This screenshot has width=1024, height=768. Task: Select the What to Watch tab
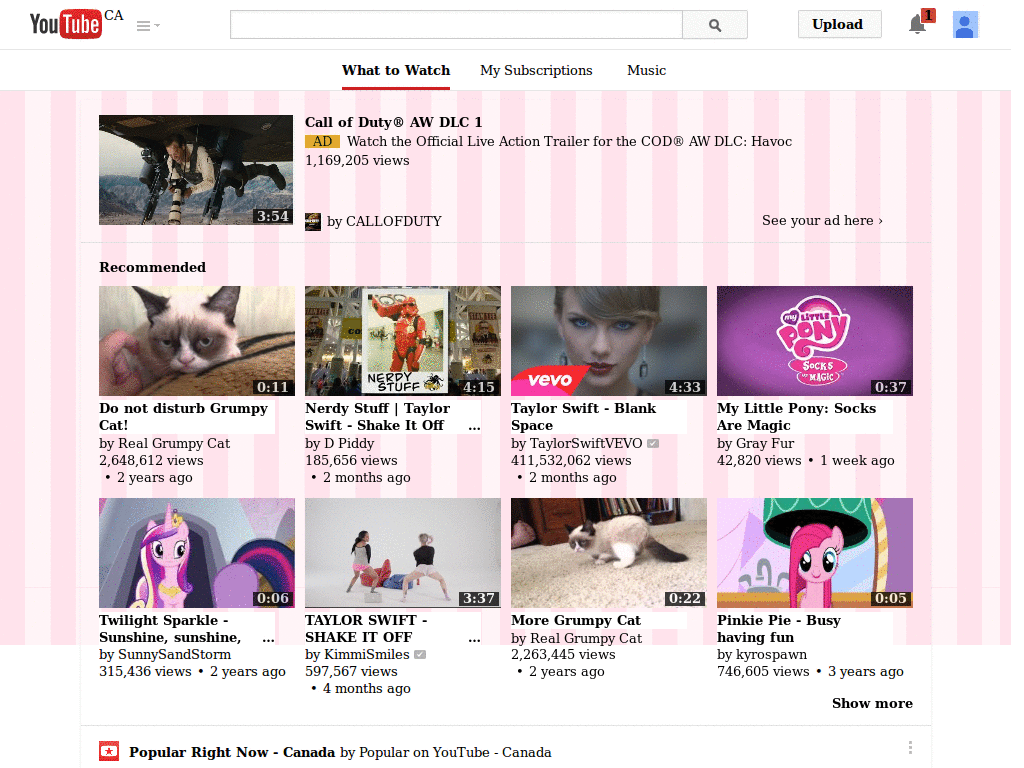pyautogui.click(x=396, y=71)
